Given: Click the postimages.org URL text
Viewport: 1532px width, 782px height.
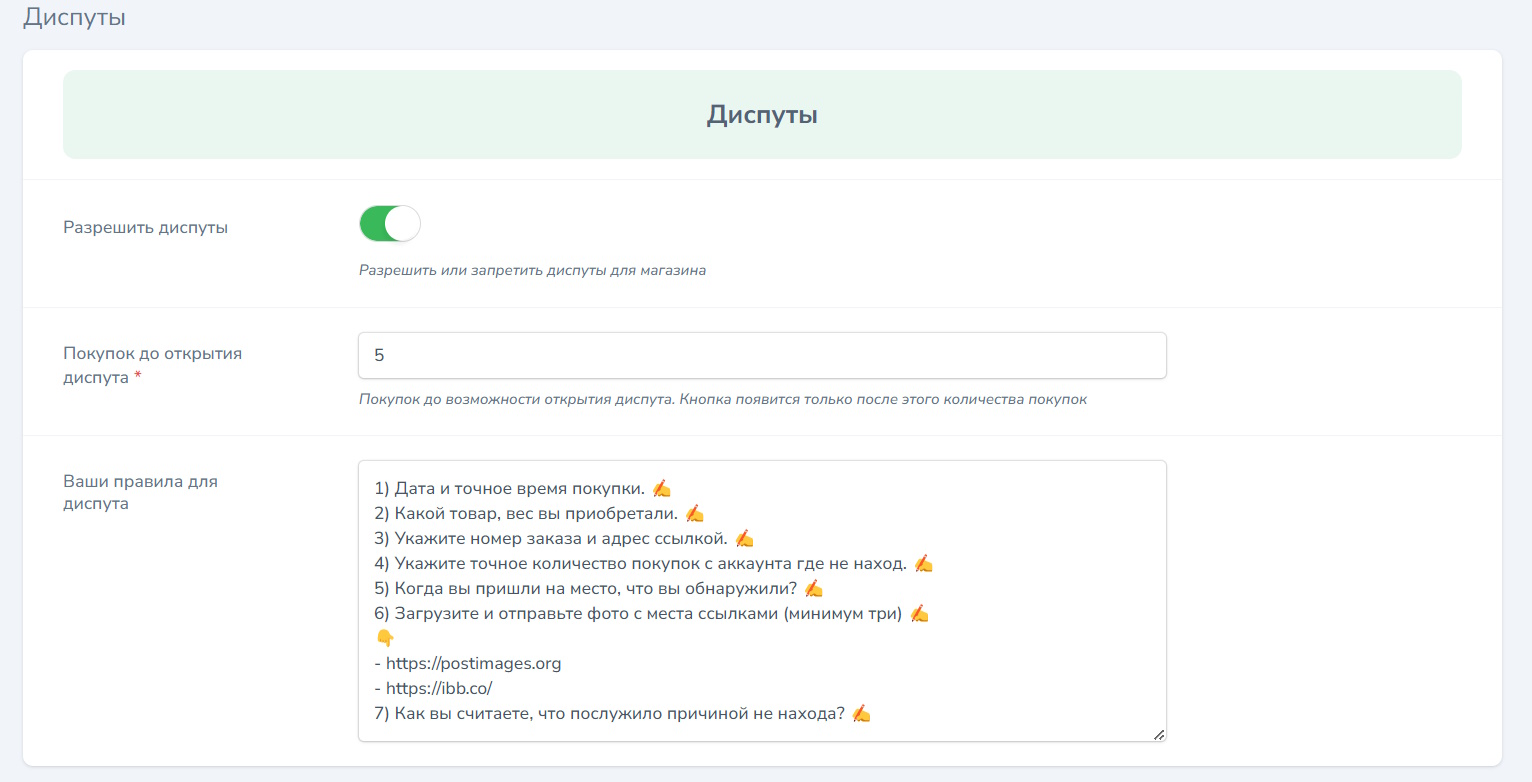Looking at the screenshot, I should pyautogui.click(x=473, y=664).
